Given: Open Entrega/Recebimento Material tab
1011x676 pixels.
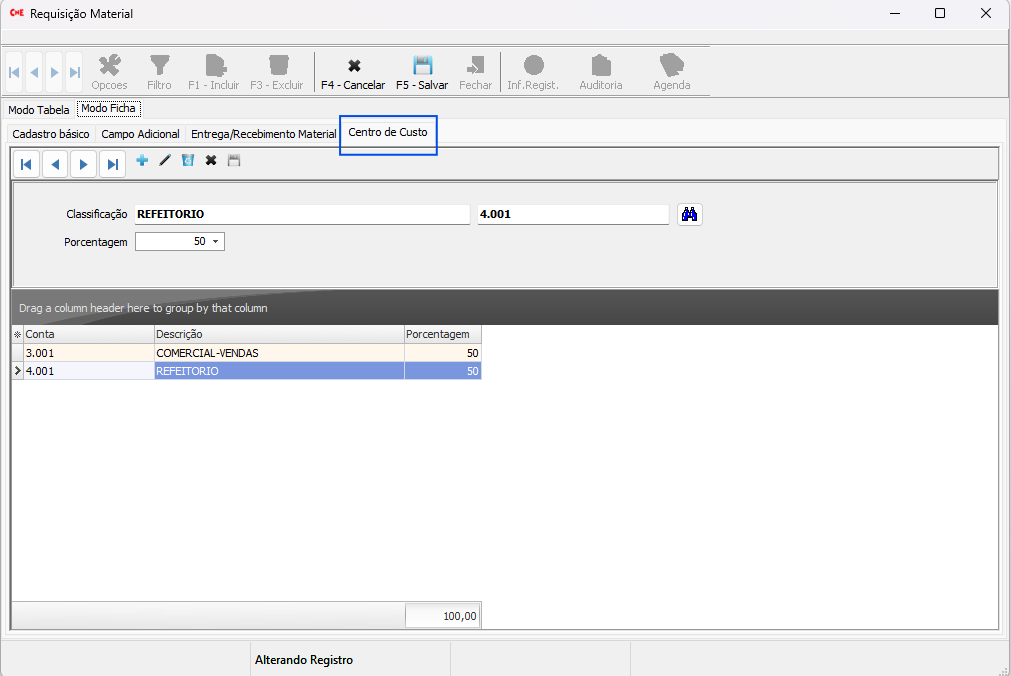Looking at the screenshot, I should pos(264,134).
